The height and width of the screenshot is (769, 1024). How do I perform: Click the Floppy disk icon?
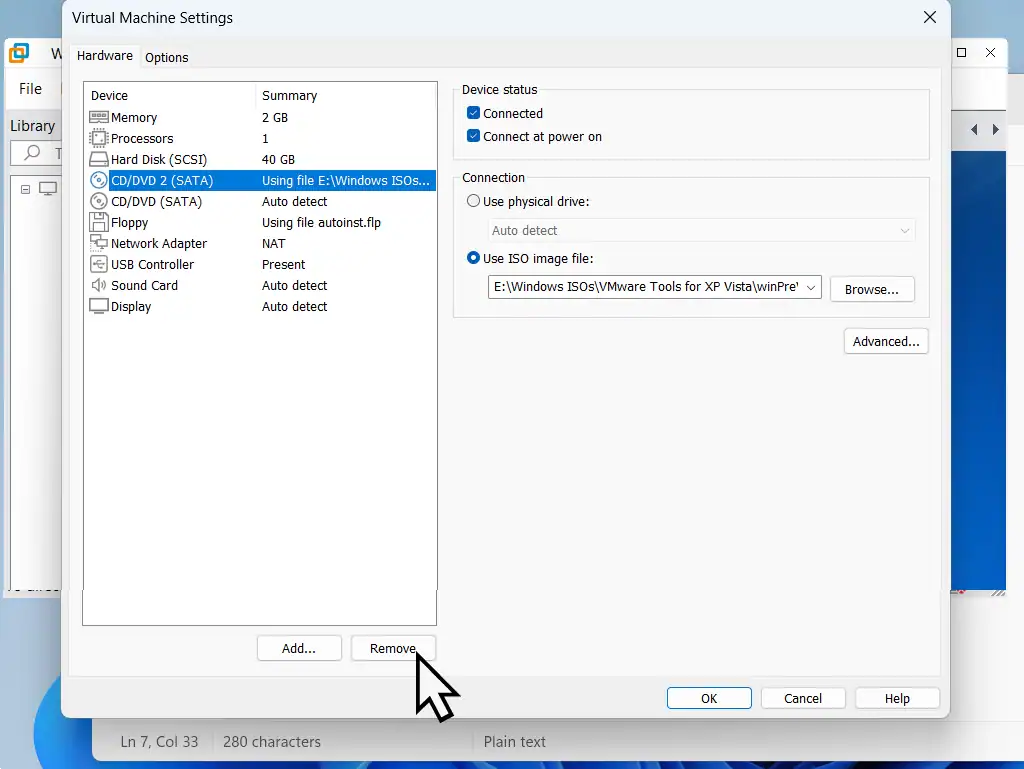coord(99,222)
